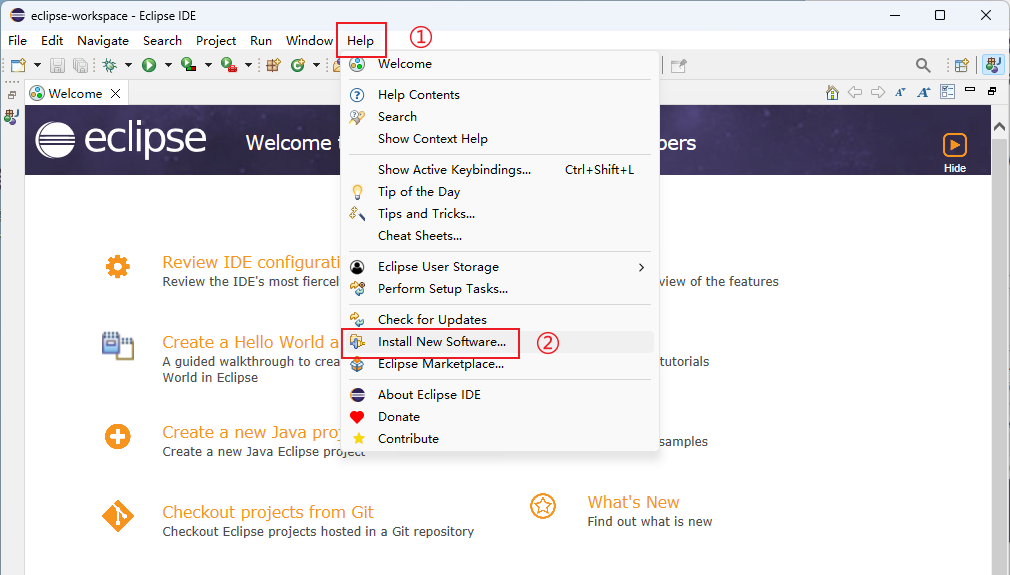Screen dimensions: 1010x575
Task: Open the Navigate menu
Action: (x=103, y=41)
